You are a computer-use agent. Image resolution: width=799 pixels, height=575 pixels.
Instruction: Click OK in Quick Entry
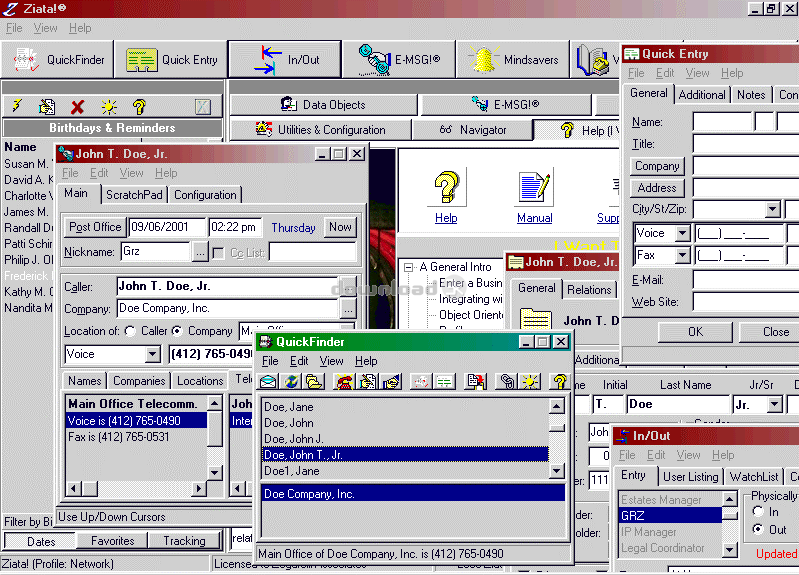coord(695,332)
